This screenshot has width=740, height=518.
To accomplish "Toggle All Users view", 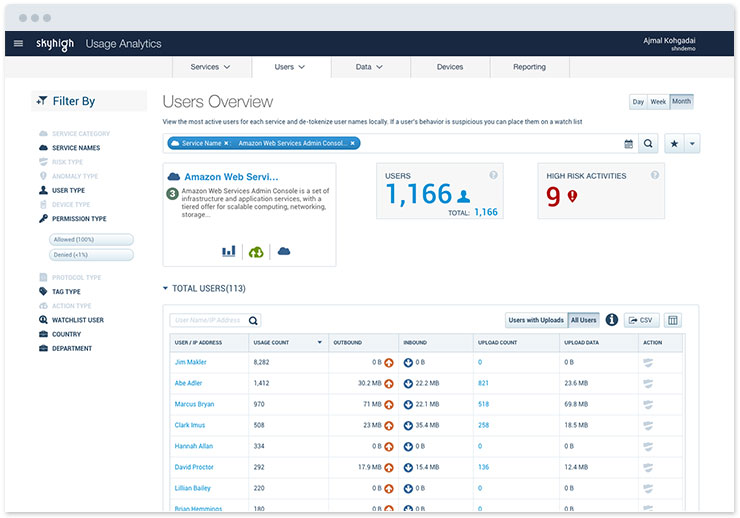I will (x=584, y=320).
